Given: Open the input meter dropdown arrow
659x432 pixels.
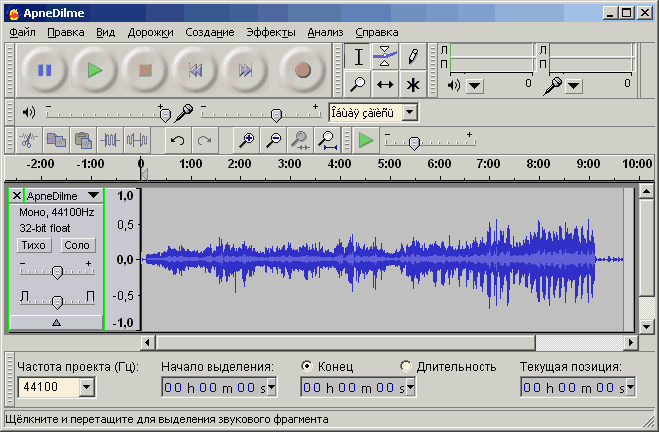Looking at the screenshot, I should (574, 86).
